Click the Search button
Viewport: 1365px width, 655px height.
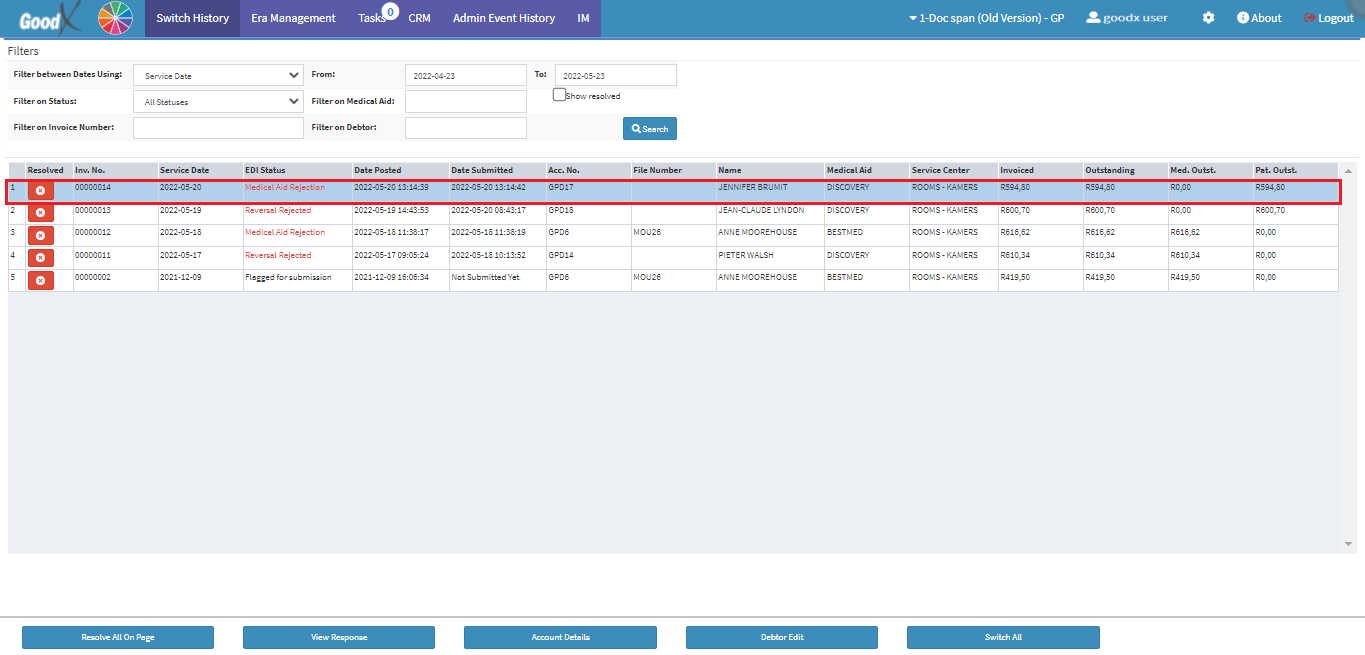coord(650,128)
